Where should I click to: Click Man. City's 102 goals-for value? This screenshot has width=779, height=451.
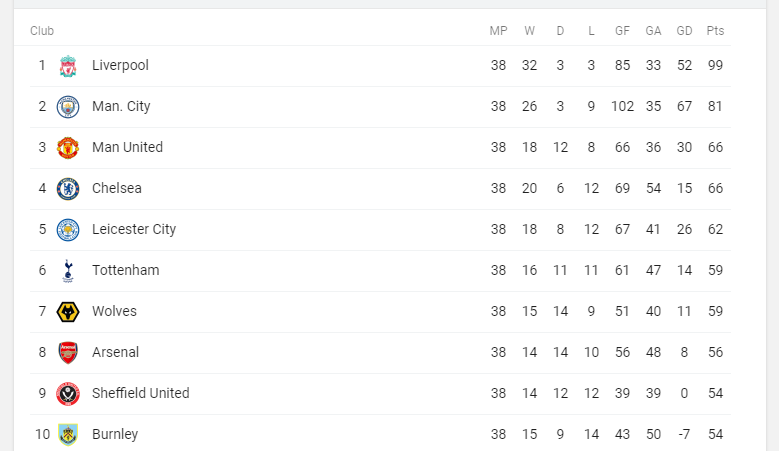click(622, 106)
